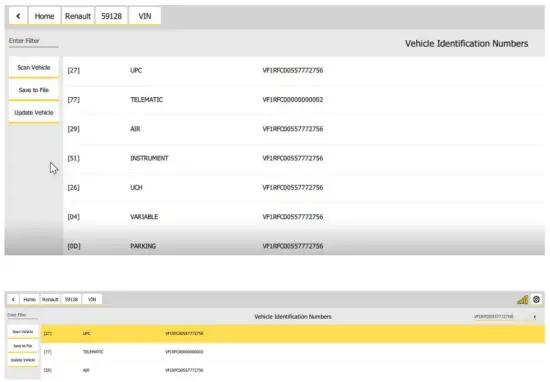Select the [27] UPC row in large view

(x=304, y=71)
